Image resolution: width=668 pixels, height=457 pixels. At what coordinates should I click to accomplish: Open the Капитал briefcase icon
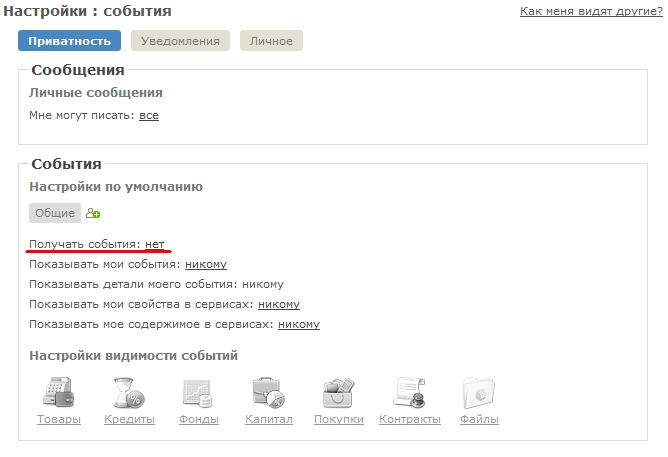point(268,392)
